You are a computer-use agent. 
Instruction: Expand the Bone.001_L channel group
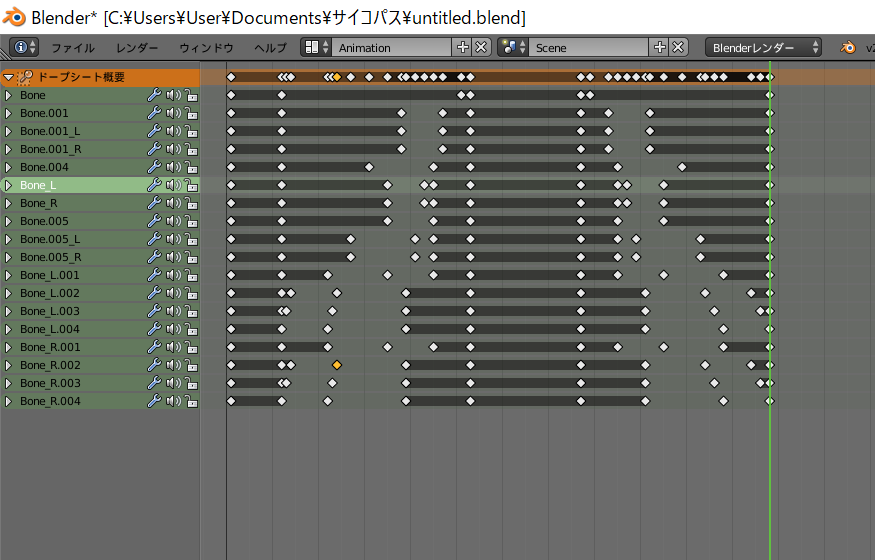coord(8,131)
